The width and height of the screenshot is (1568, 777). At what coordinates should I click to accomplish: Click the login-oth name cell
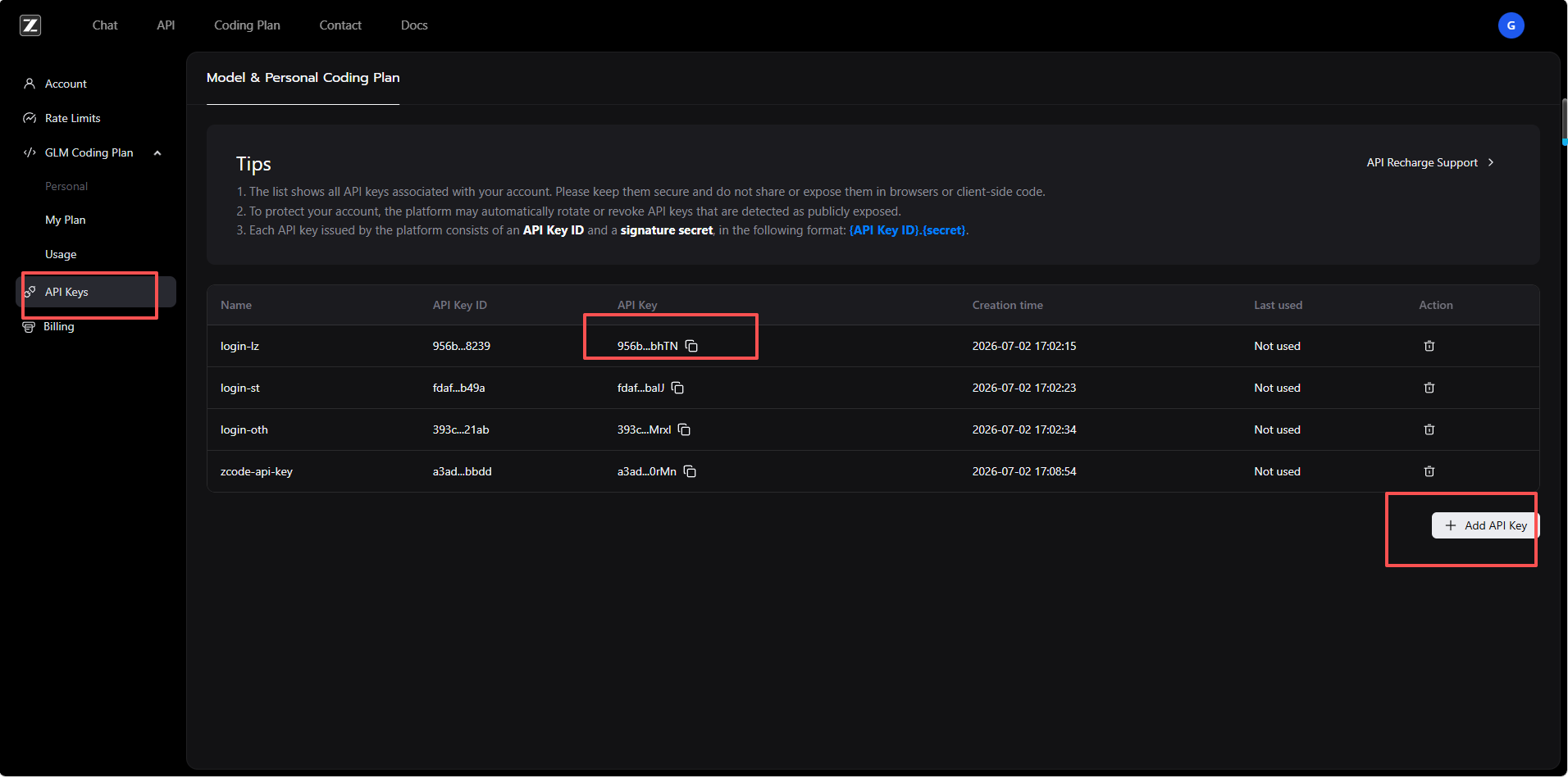pos(244,429)
